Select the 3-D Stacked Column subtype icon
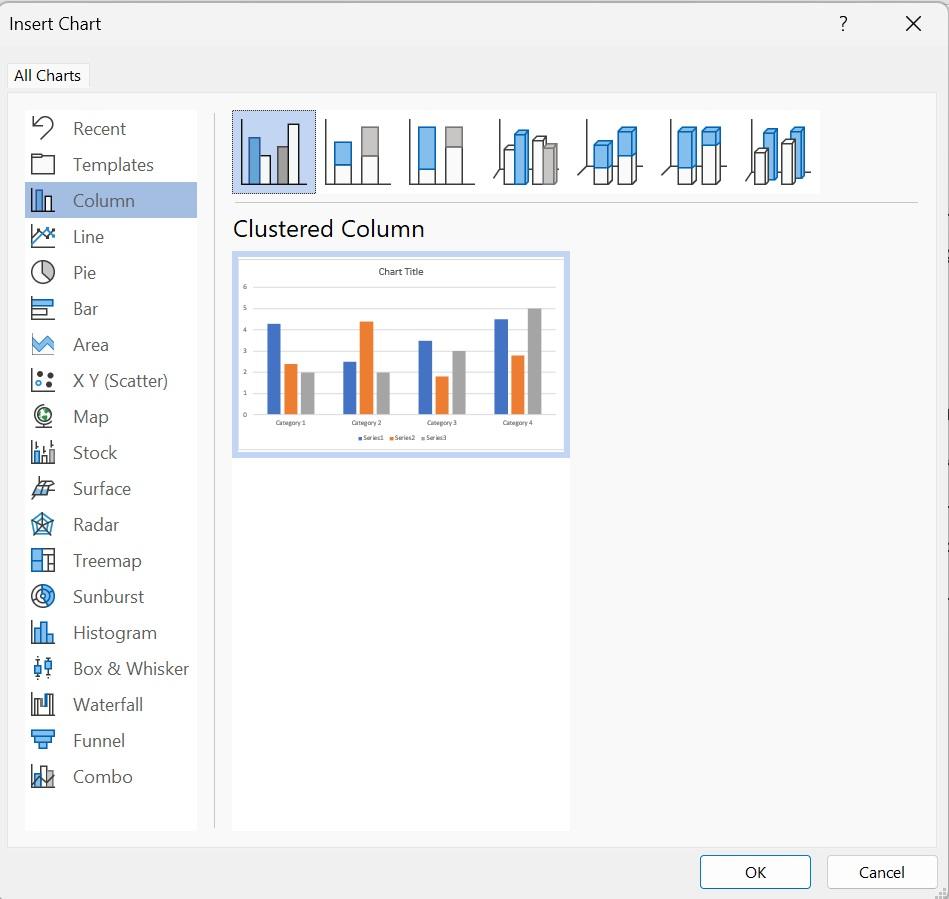This screenshot has width=949, height=899. click(611, 153)
